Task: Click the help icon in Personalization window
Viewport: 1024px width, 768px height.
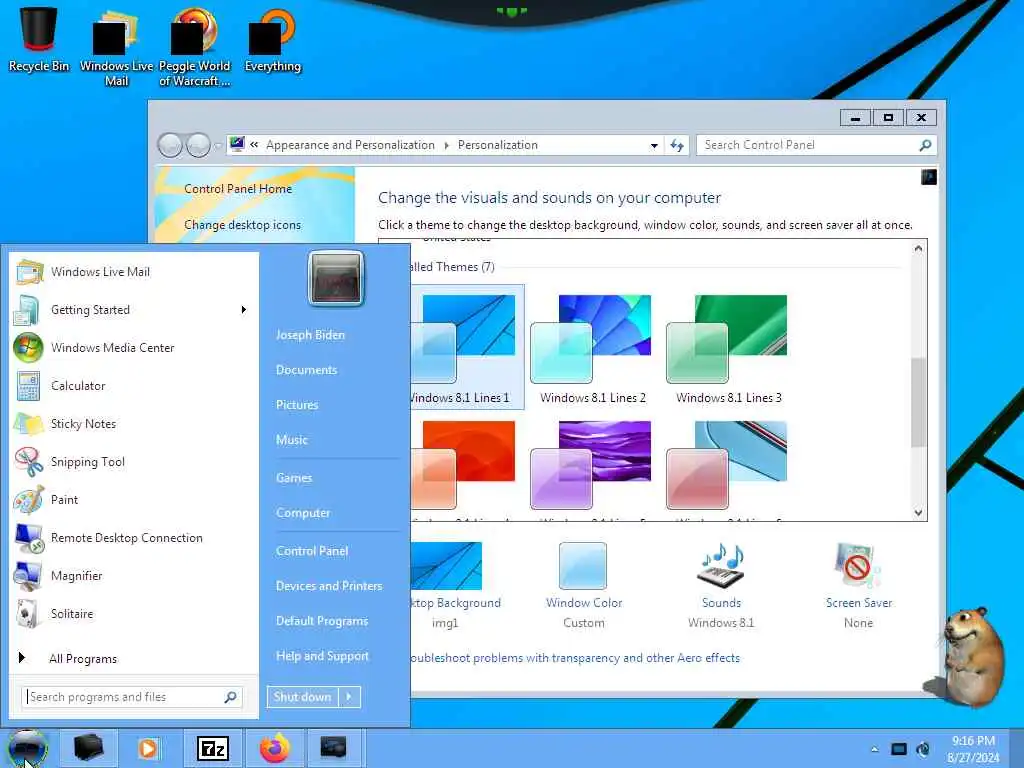Action: (x=929, y=177)
